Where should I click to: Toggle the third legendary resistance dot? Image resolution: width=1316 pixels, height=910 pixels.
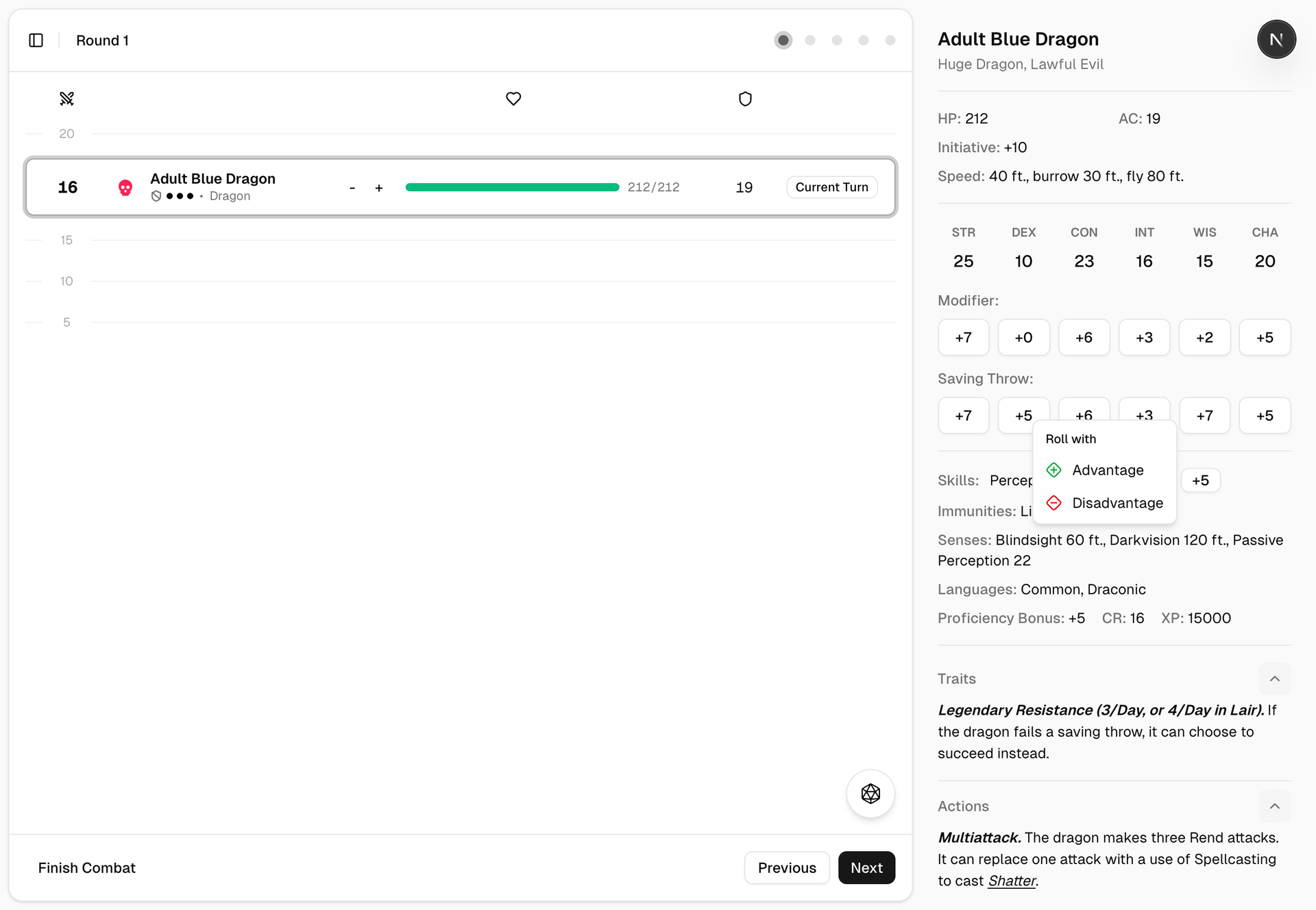[191, 196]
